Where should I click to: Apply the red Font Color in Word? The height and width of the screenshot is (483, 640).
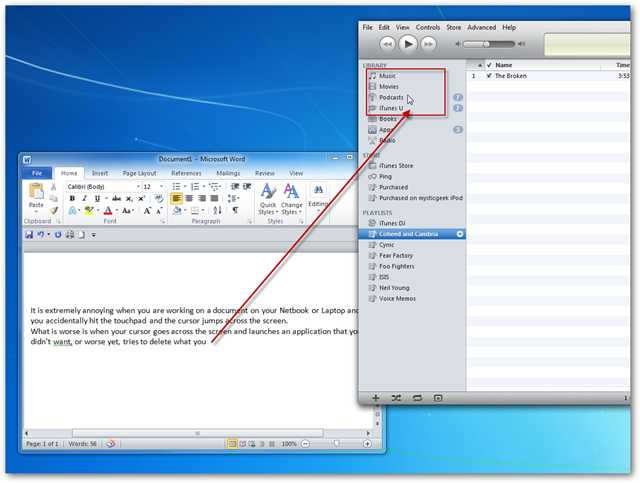coord(108,211)
